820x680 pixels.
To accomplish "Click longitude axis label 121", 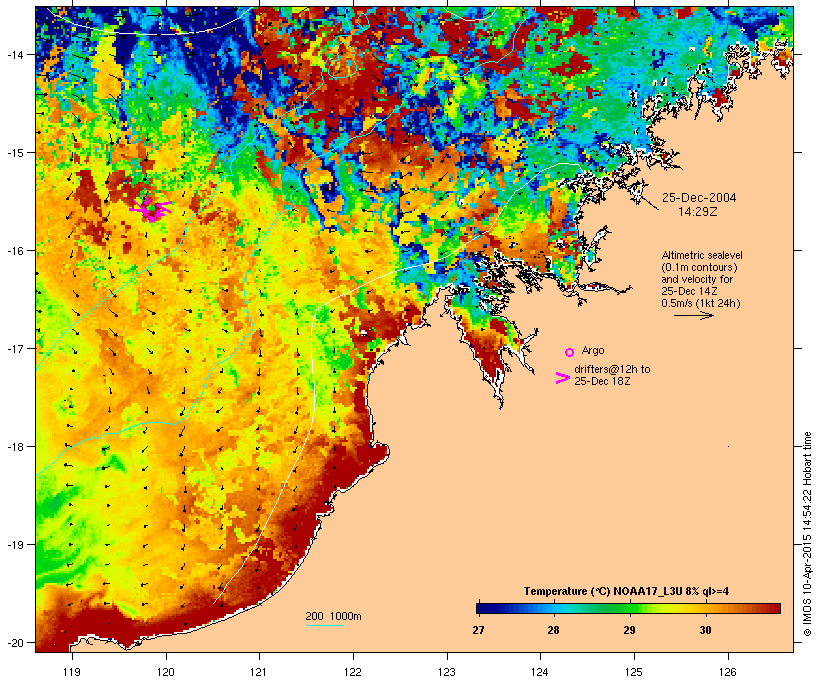I will pyautogui.click(x=259, y=672).
